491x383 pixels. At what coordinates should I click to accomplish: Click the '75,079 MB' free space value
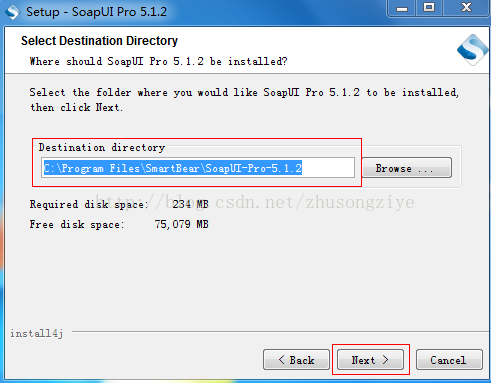182,224
